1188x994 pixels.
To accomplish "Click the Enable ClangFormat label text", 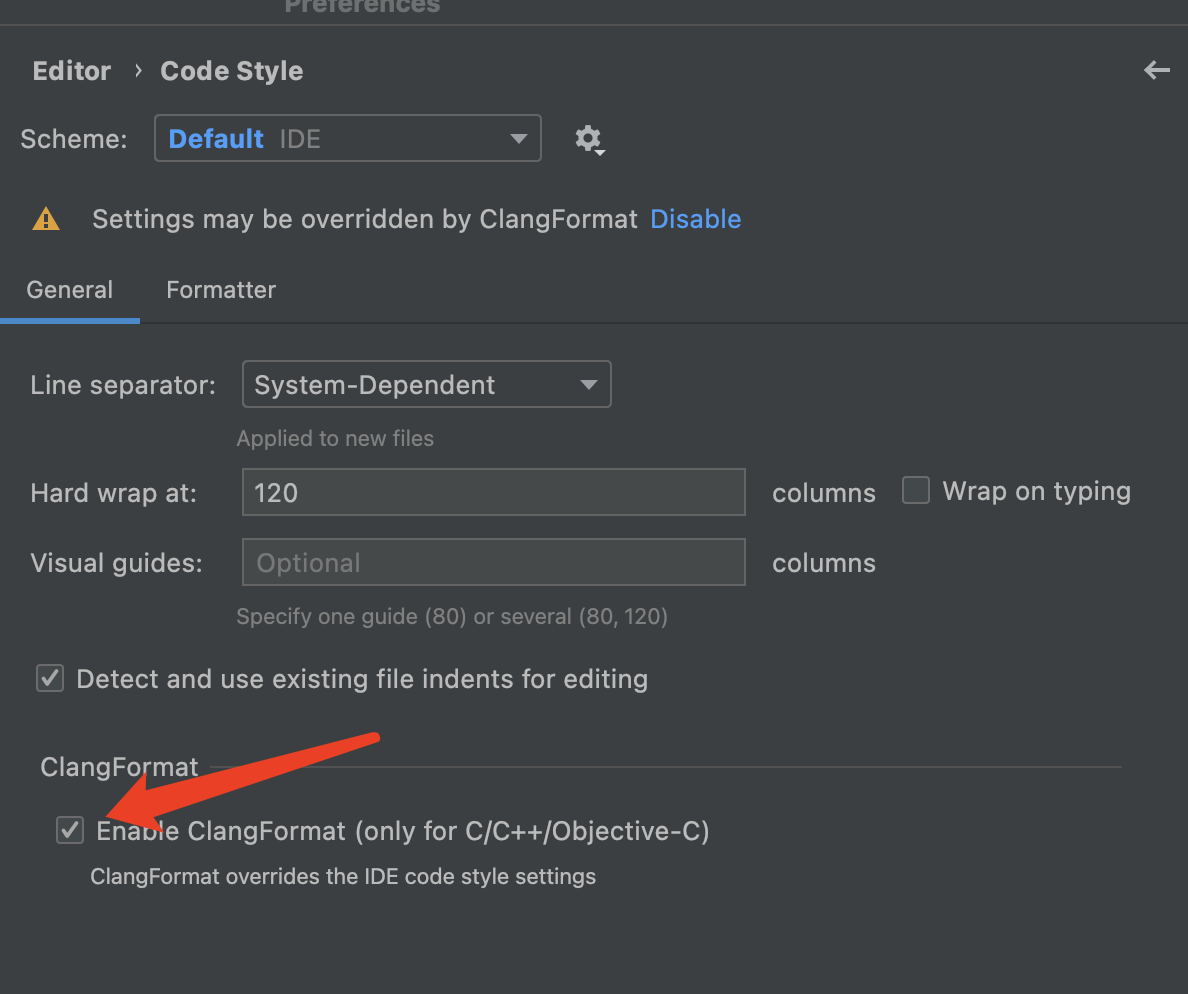I will pos(403,830).
